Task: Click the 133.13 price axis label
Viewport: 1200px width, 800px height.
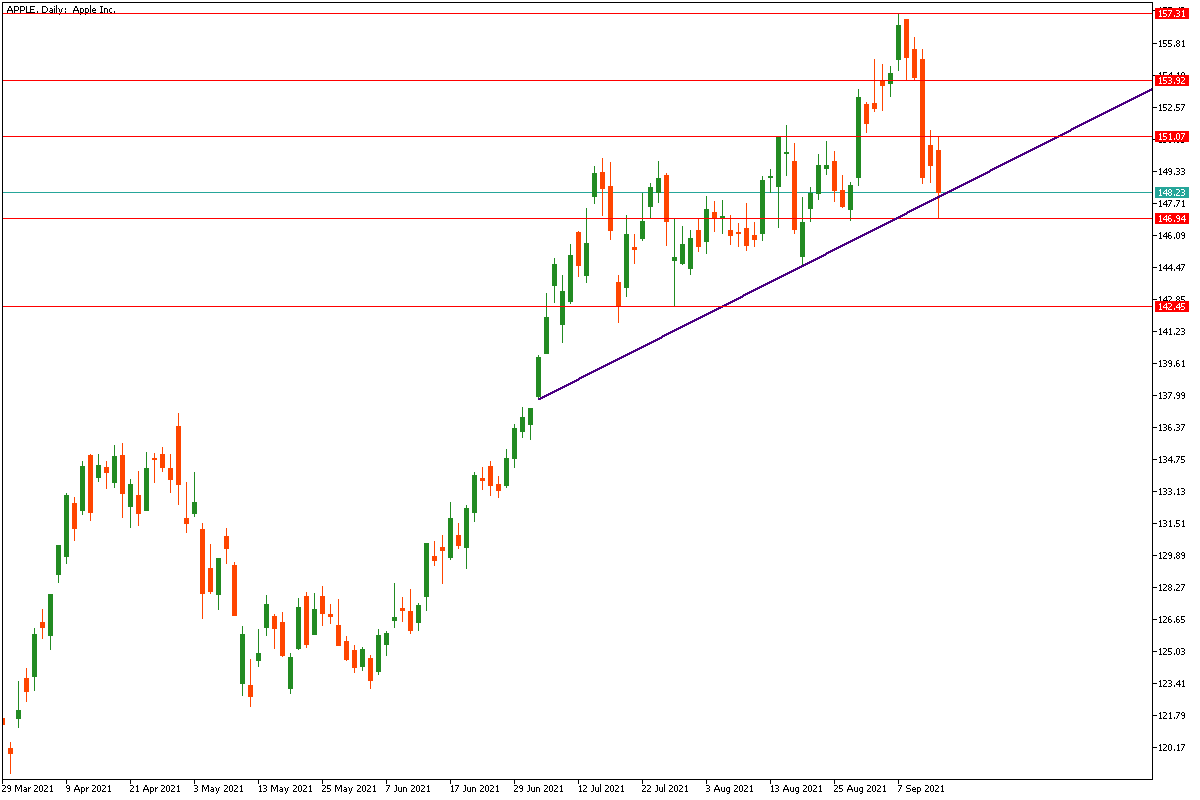Action: [x=1171, y=492]
